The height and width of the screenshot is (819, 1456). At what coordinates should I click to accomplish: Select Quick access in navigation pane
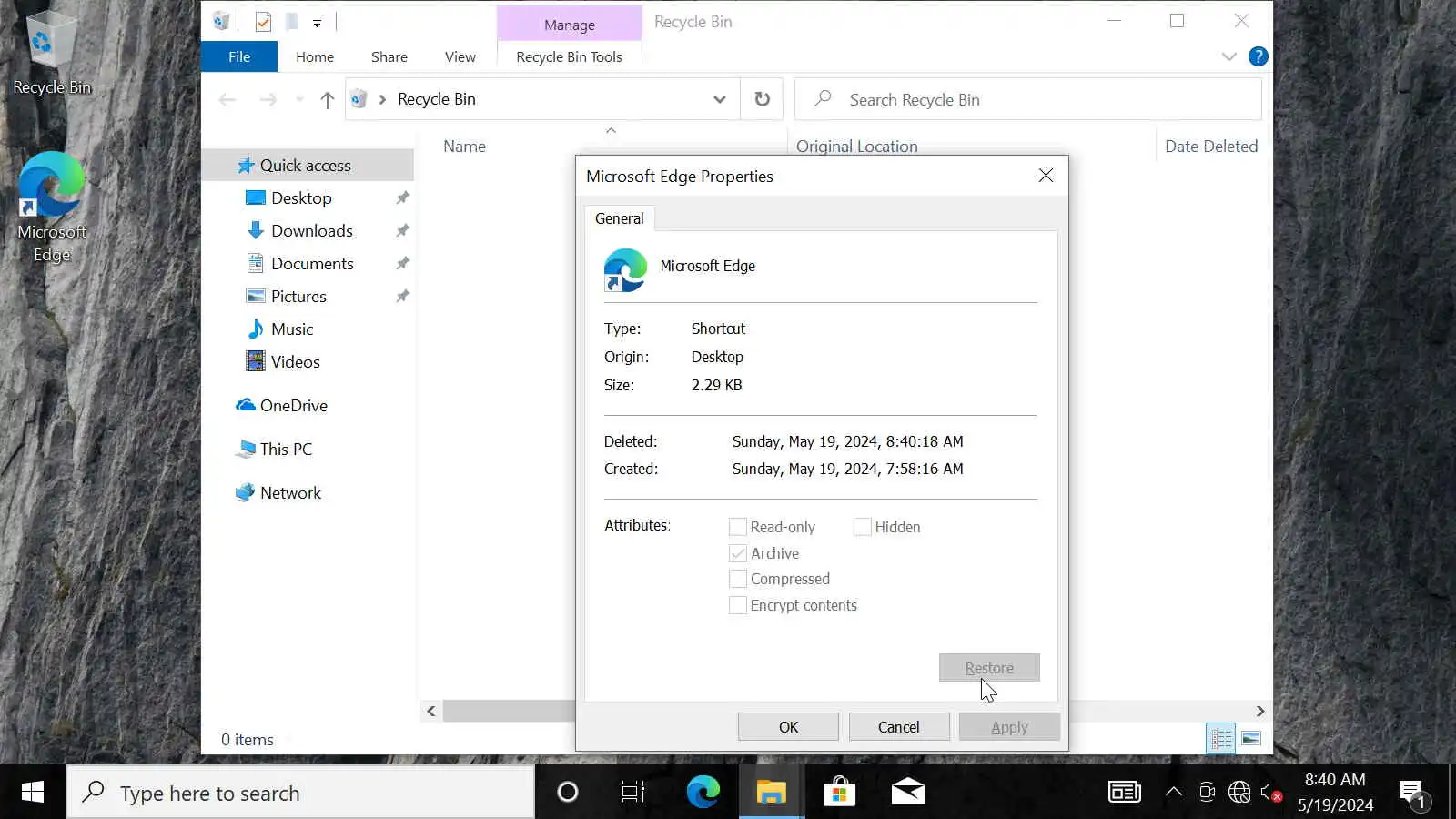(306, 166)
